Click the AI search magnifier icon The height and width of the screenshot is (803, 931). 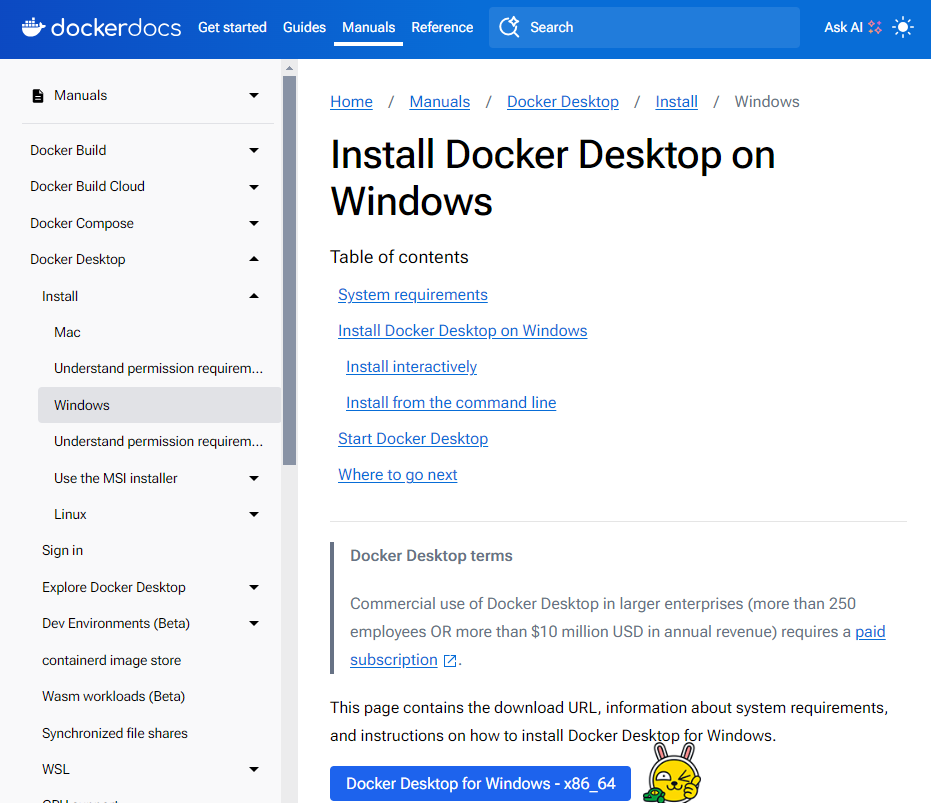(509, 27)
